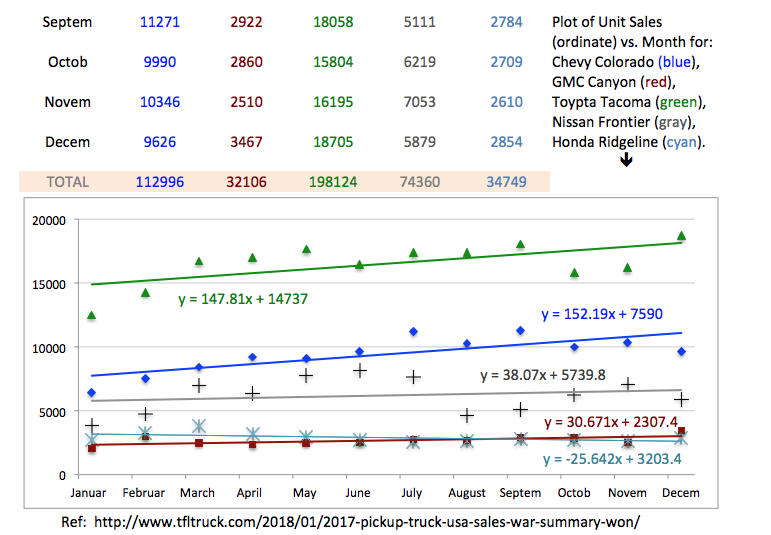771x535 pixels.
Task: Click the 5000 y-axis label
Action: [52, 413]
